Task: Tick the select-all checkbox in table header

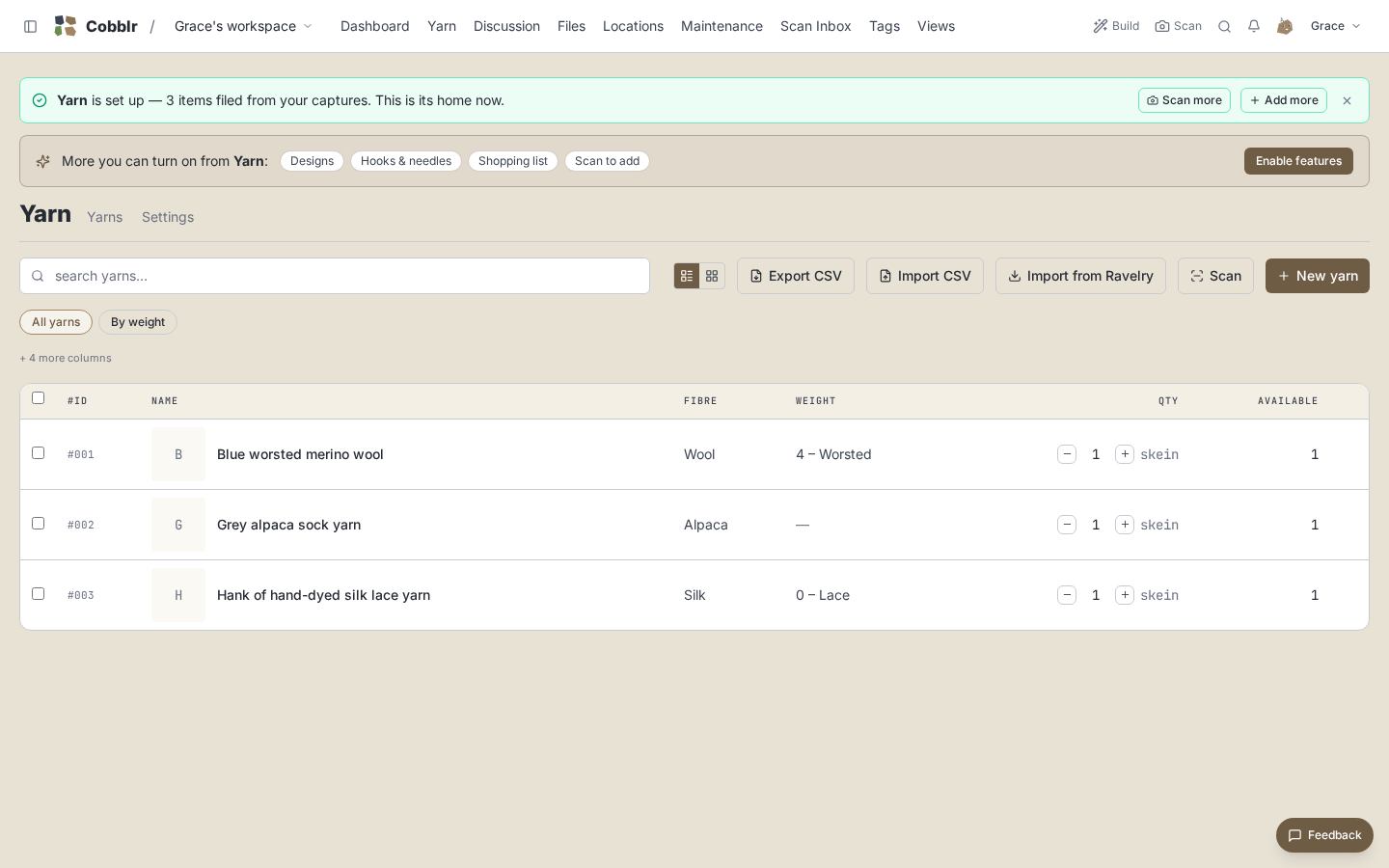Action: (39, 398)
